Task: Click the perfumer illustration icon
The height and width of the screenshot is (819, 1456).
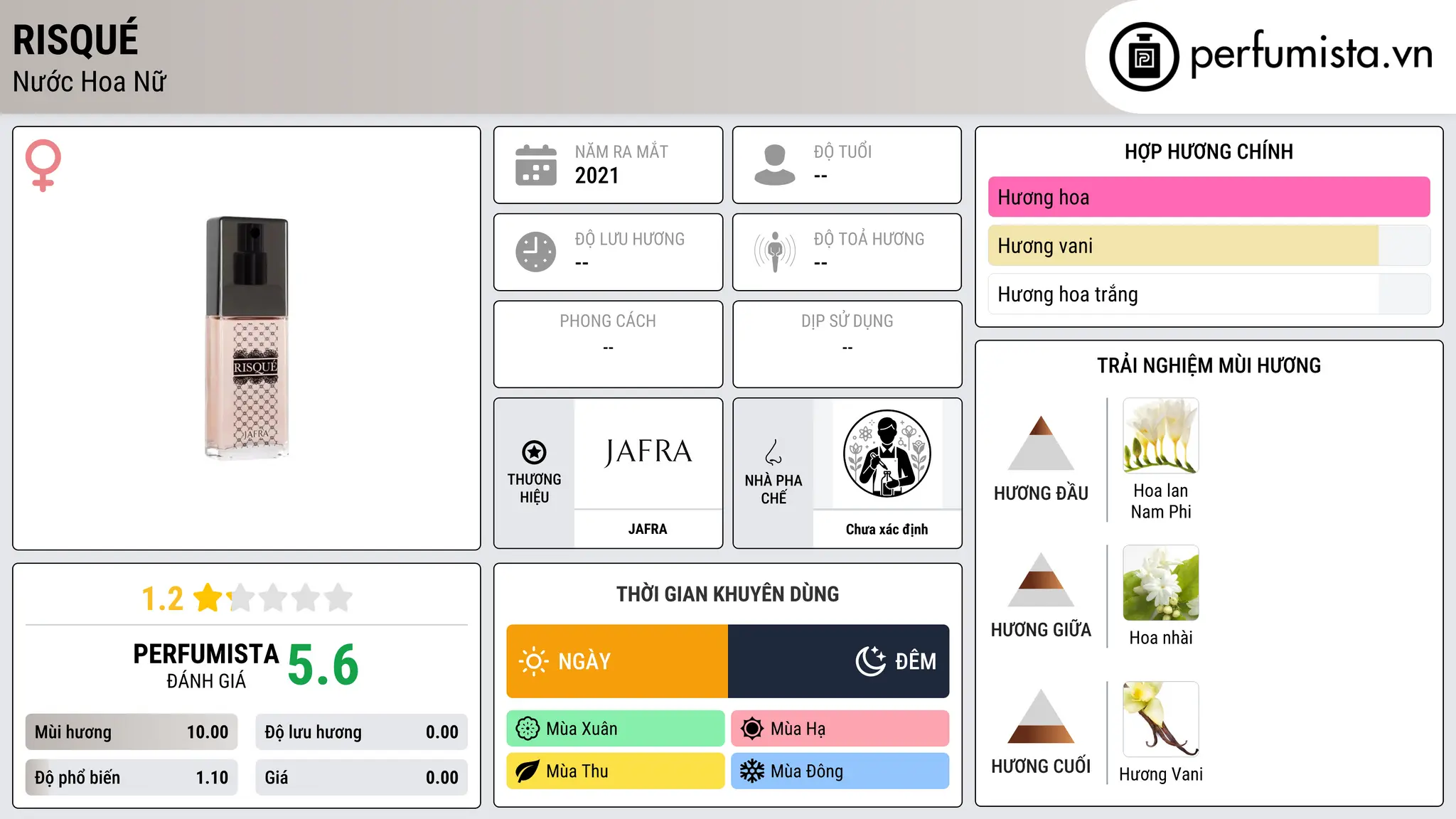Action: click(887, 454)
